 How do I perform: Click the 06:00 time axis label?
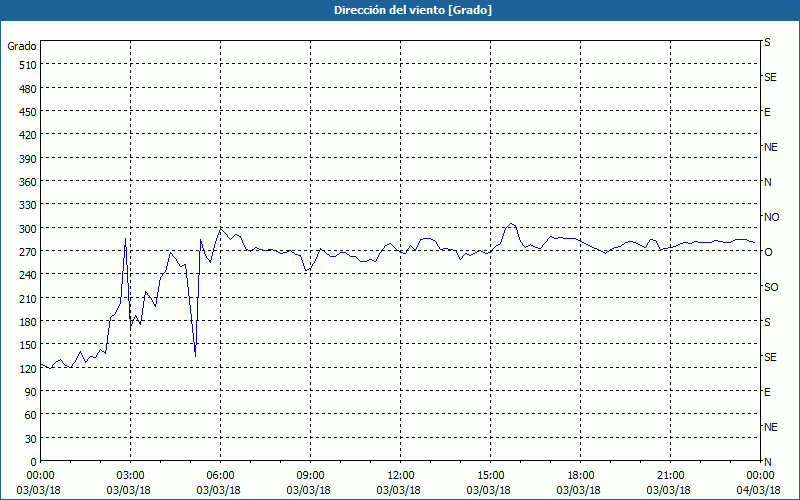tap(220, 476)
